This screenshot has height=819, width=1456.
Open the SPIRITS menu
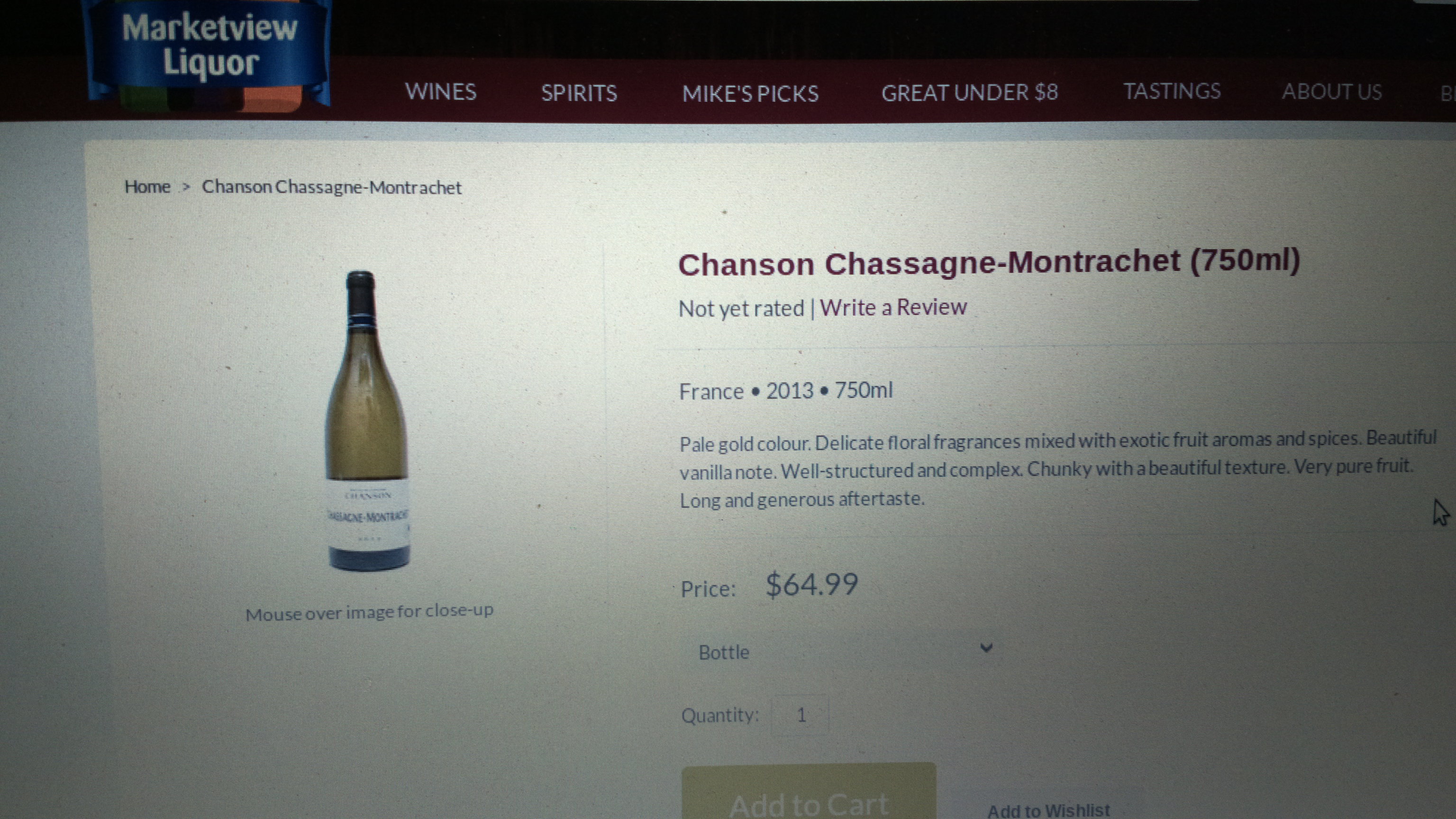(x=579, y=93)
